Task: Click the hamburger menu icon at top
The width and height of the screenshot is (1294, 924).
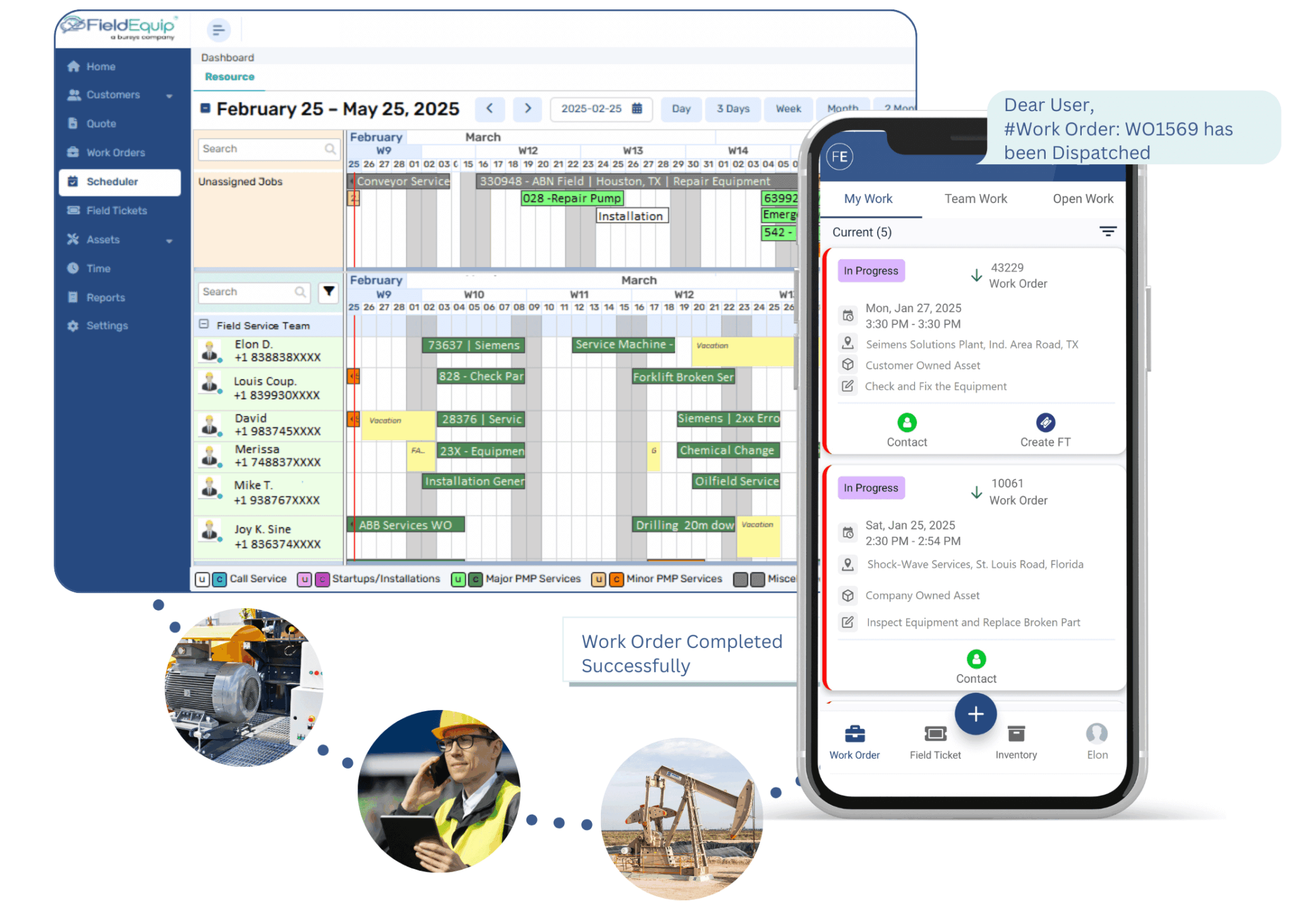Action: (218, 30)
